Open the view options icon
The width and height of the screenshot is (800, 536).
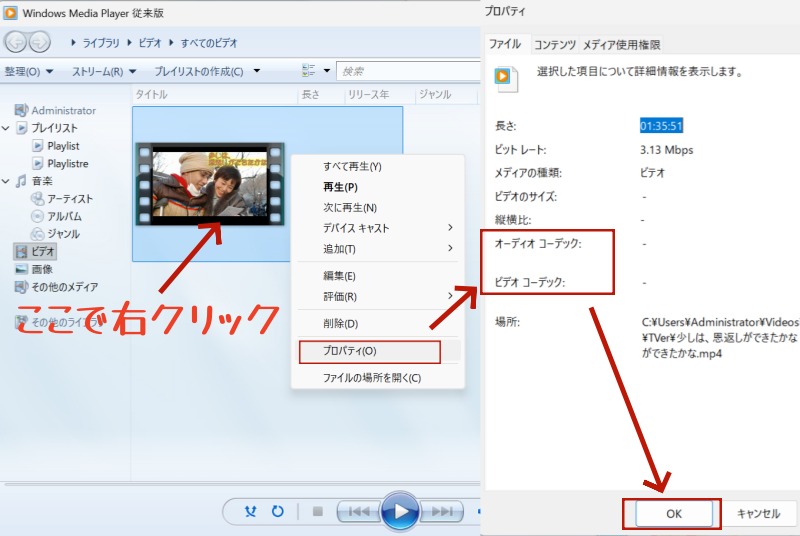pyautogui.click(x=308, y=70)
